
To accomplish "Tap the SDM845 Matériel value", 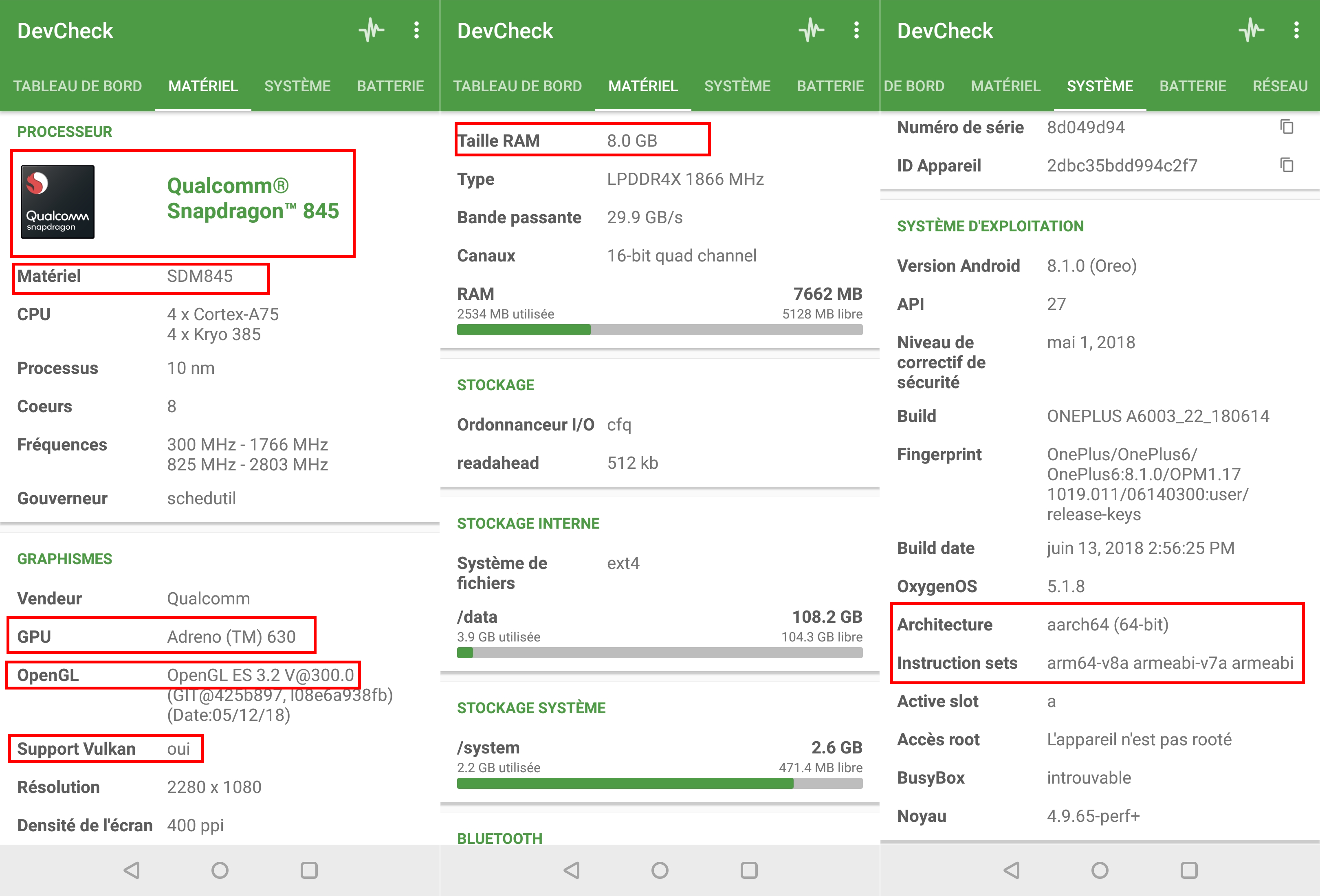I will (200, 276).
